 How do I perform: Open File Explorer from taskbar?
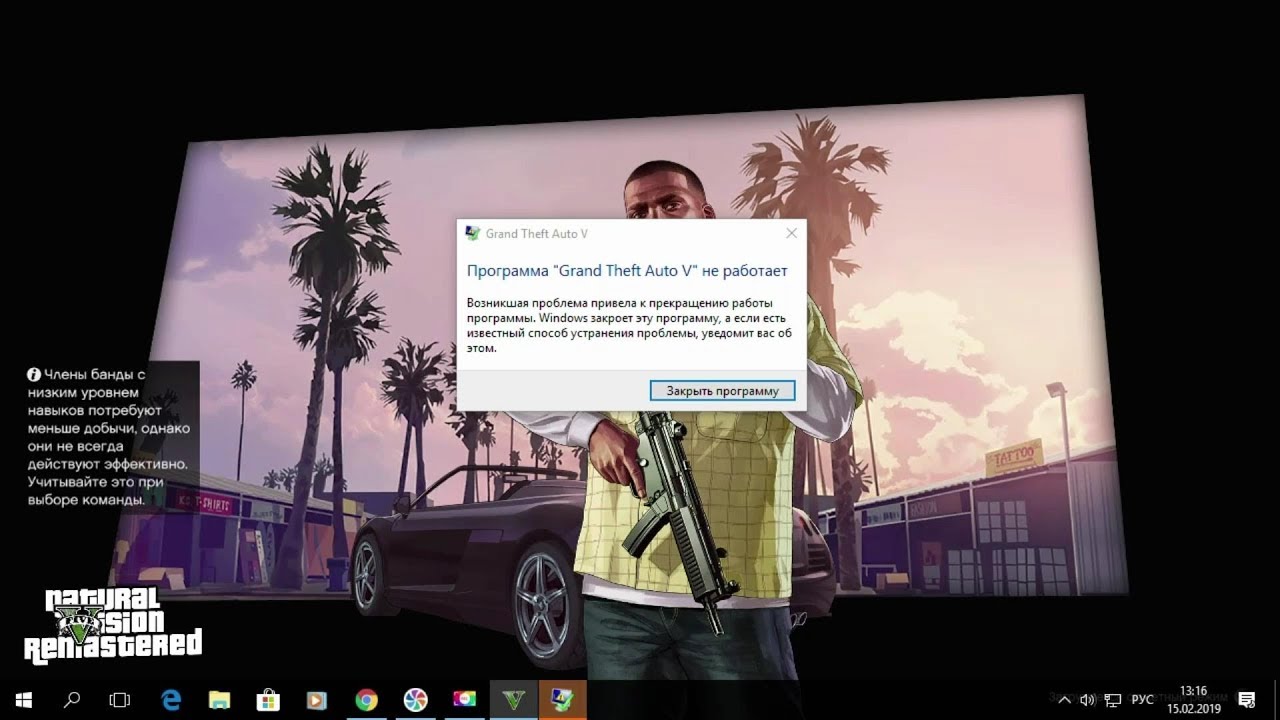click(219, 700)
